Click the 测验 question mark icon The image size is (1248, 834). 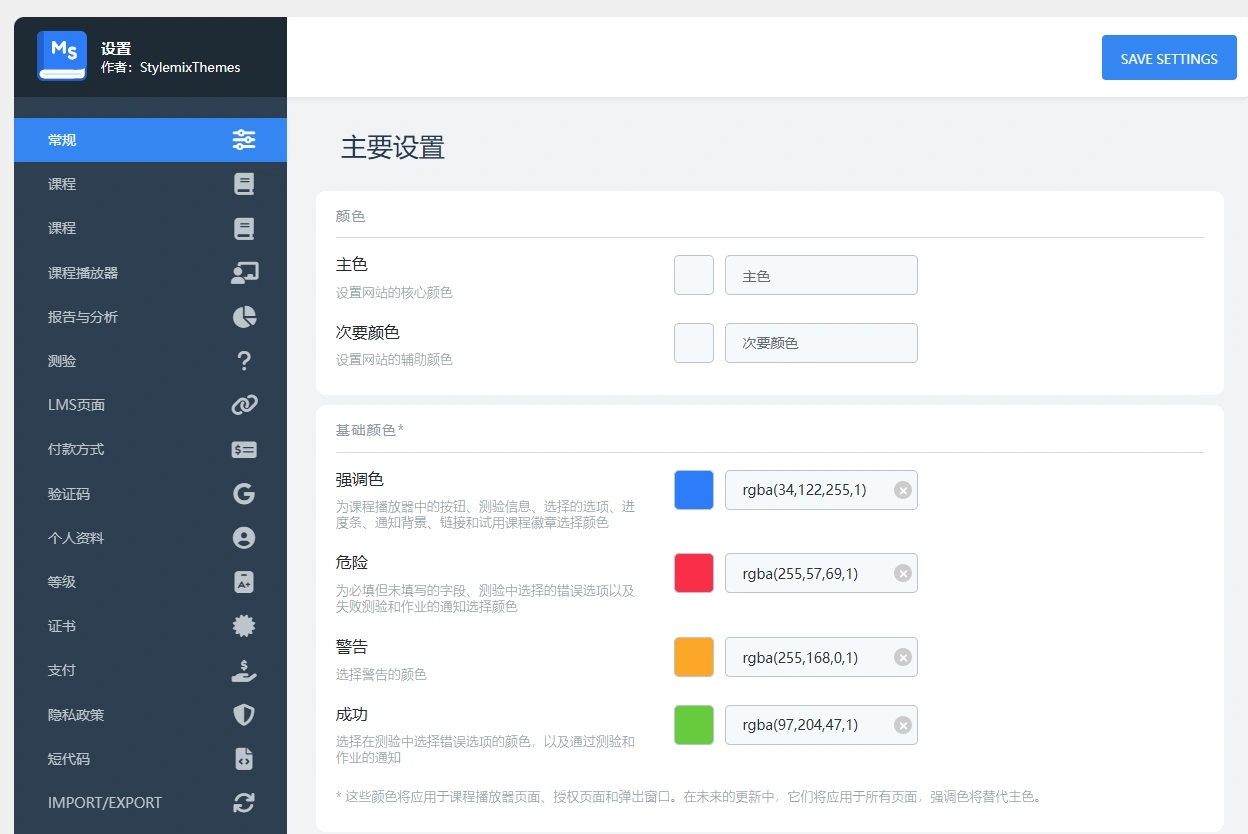(244, 361)
